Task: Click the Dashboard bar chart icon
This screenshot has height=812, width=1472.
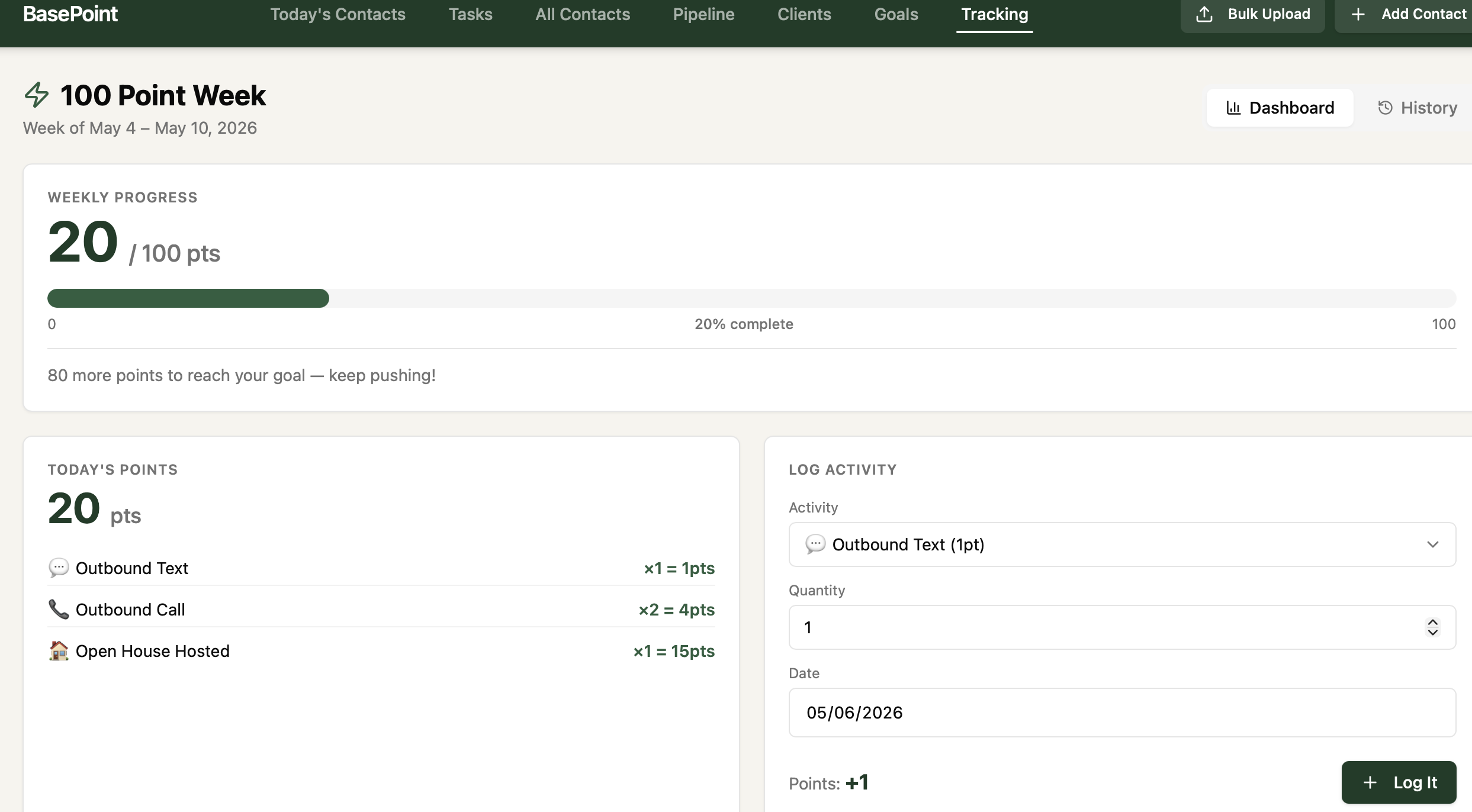Action: 1233,108
